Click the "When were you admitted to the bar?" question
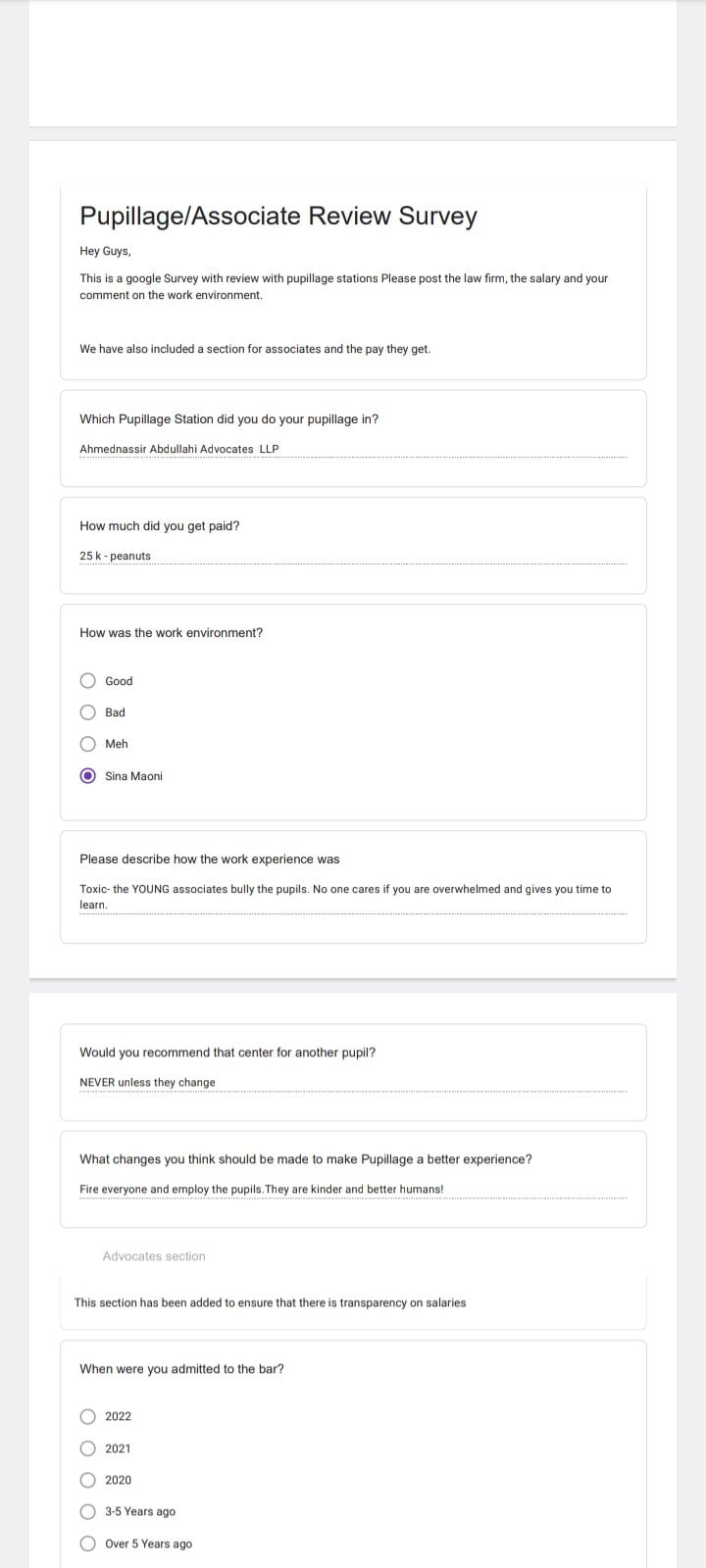706x1568 pixels. [x=182, y=1369]
